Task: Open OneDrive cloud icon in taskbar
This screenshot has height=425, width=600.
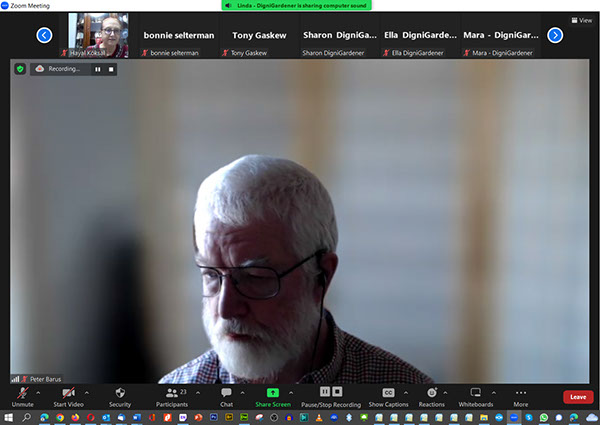Action: point(592,417)
